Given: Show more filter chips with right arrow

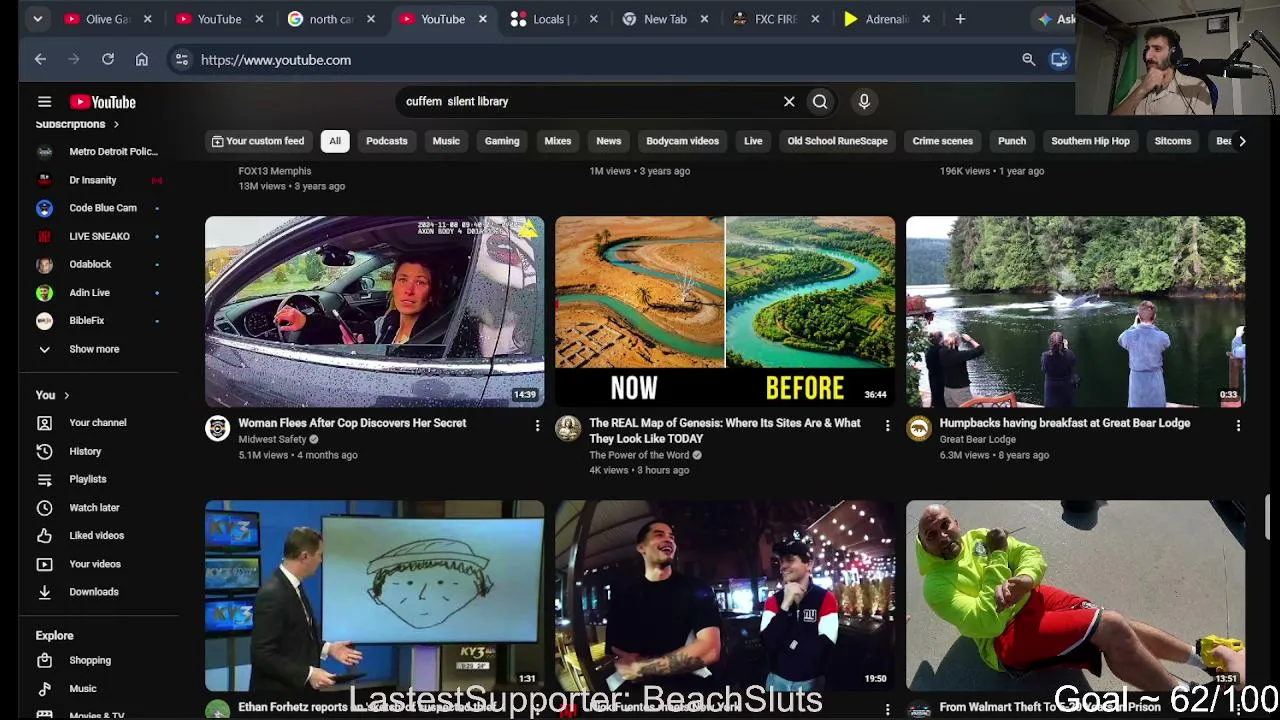Looking at the screenshot, I should (x=1242, y=141).
